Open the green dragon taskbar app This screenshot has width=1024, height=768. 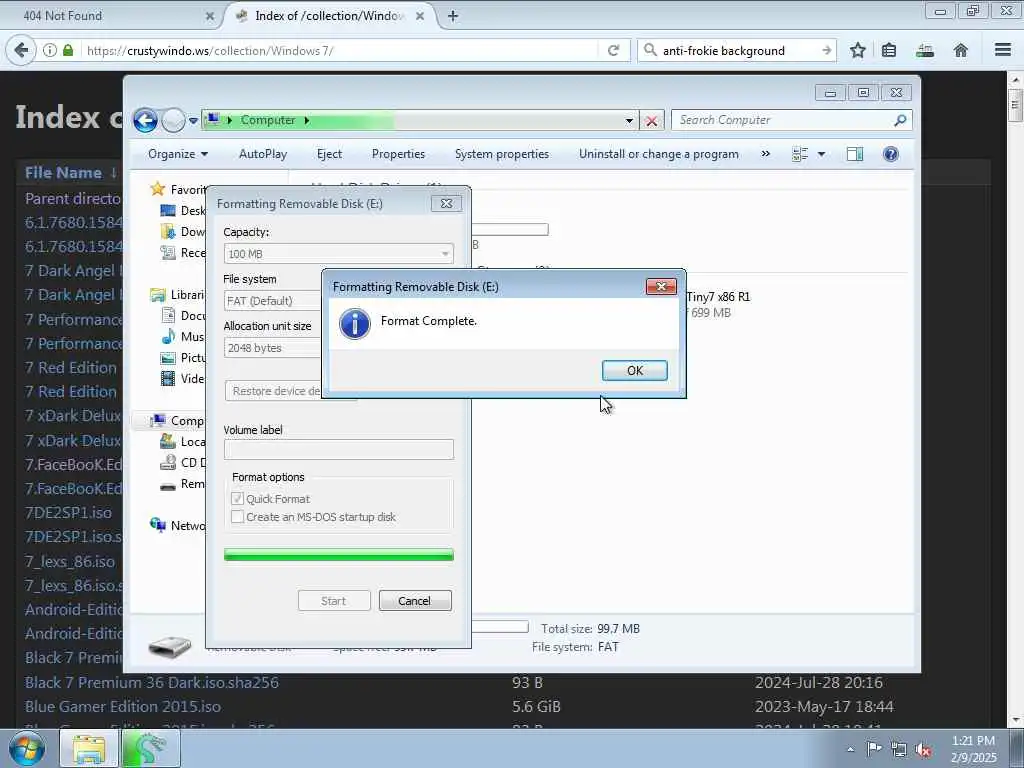pyautogui.click(x=150, y=749)
